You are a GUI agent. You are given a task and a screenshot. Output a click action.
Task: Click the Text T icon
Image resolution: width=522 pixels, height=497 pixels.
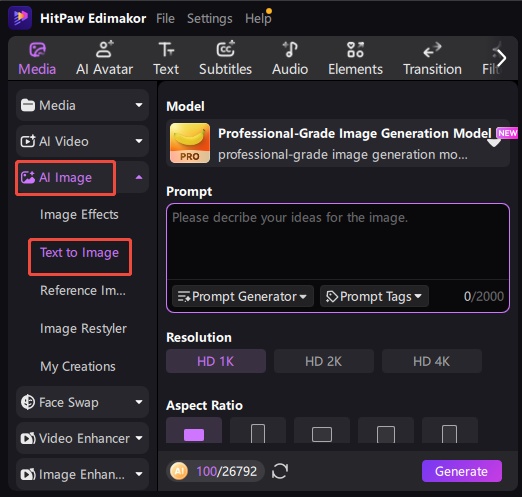coord(166,49)
